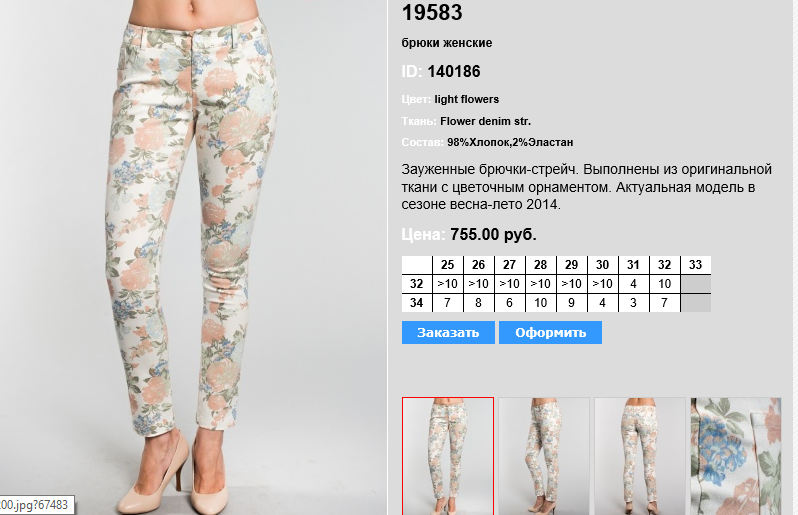Click the row header for length 34
This screenshot has height=515, width=798.
[417, 303]
